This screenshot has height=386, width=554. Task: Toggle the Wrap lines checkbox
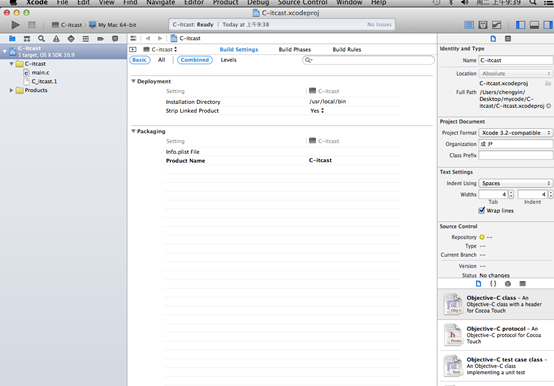[x=482, y=210]
